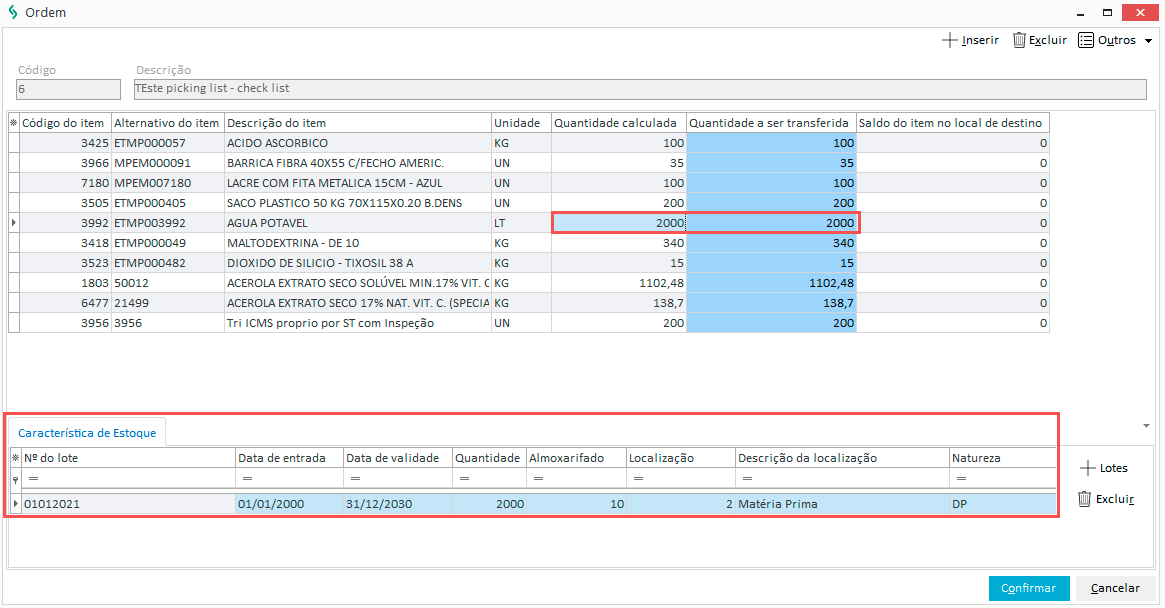The image size is (1165, 608).
Task: Sort by Código do item column header
Action: click(x=65, y=123)
